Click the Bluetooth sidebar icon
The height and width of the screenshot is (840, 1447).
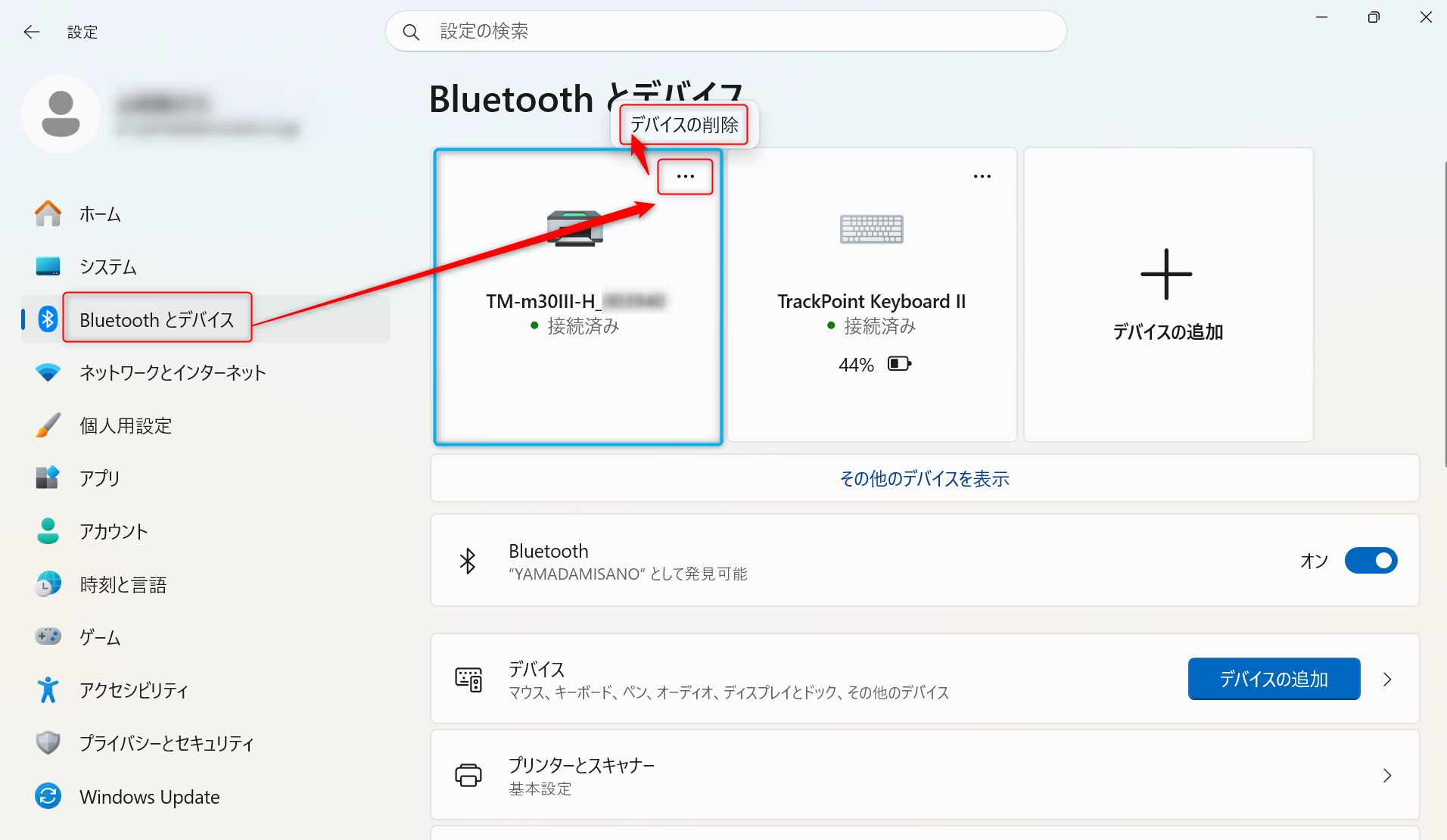tap(48, 319)
